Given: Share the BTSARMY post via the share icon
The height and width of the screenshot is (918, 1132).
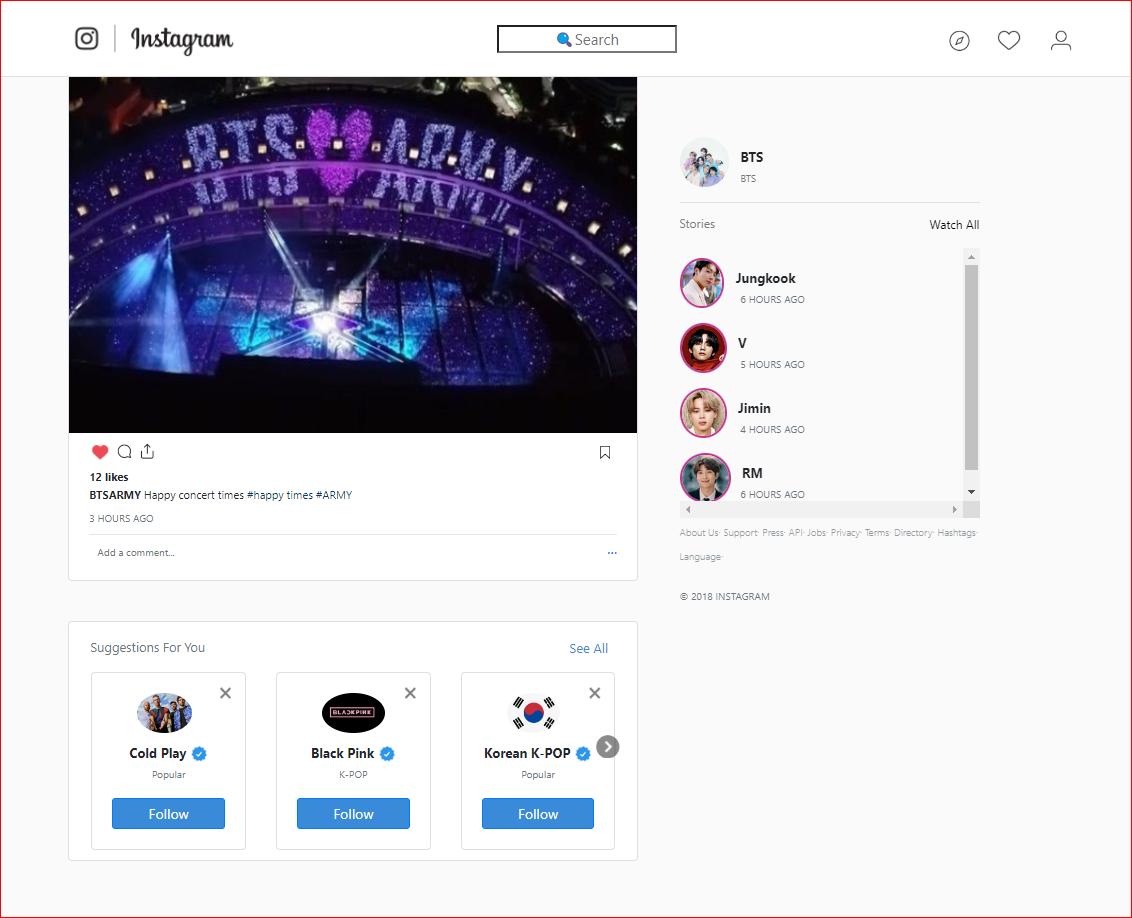Looking at the screenshot, I should (147, 451).
